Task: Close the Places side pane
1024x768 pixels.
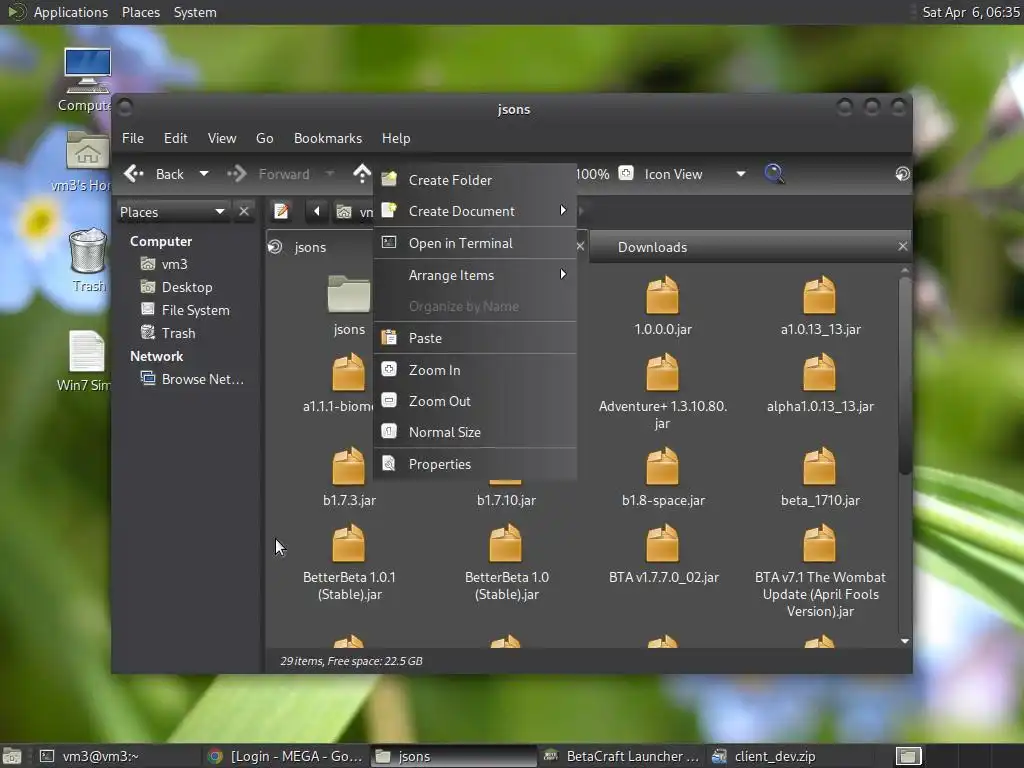Action: coord(244,211)
